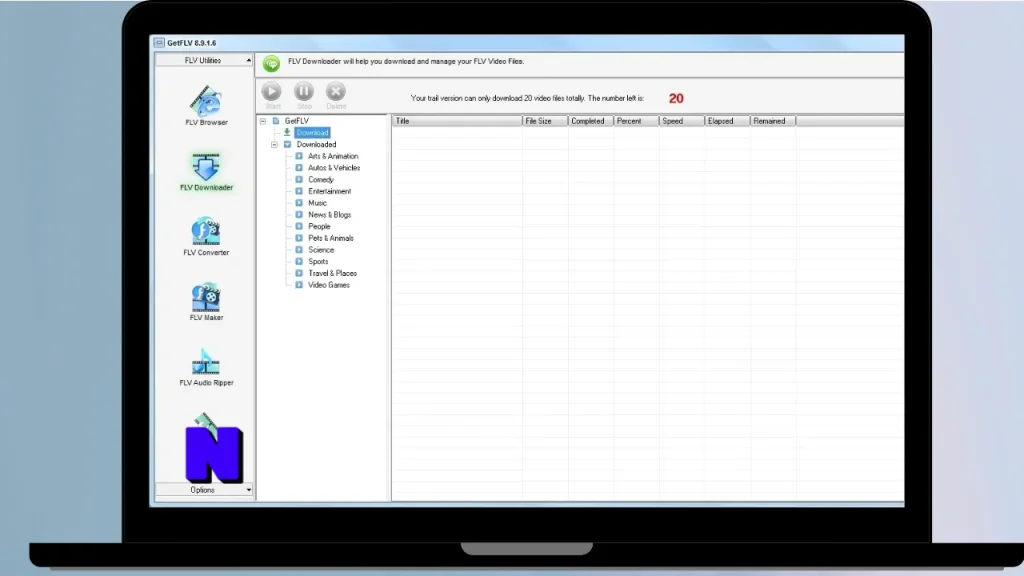Click the Comedy category folder icon

click(x=299, y=180)
